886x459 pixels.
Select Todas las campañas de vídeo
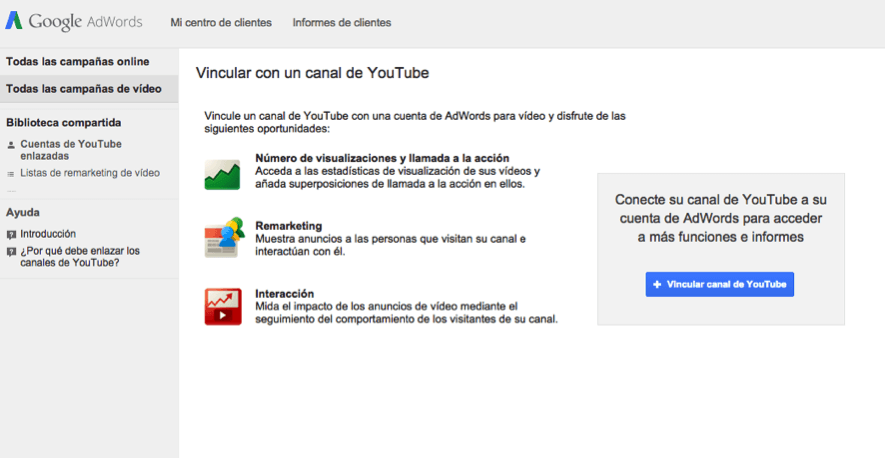coord(83,89)
